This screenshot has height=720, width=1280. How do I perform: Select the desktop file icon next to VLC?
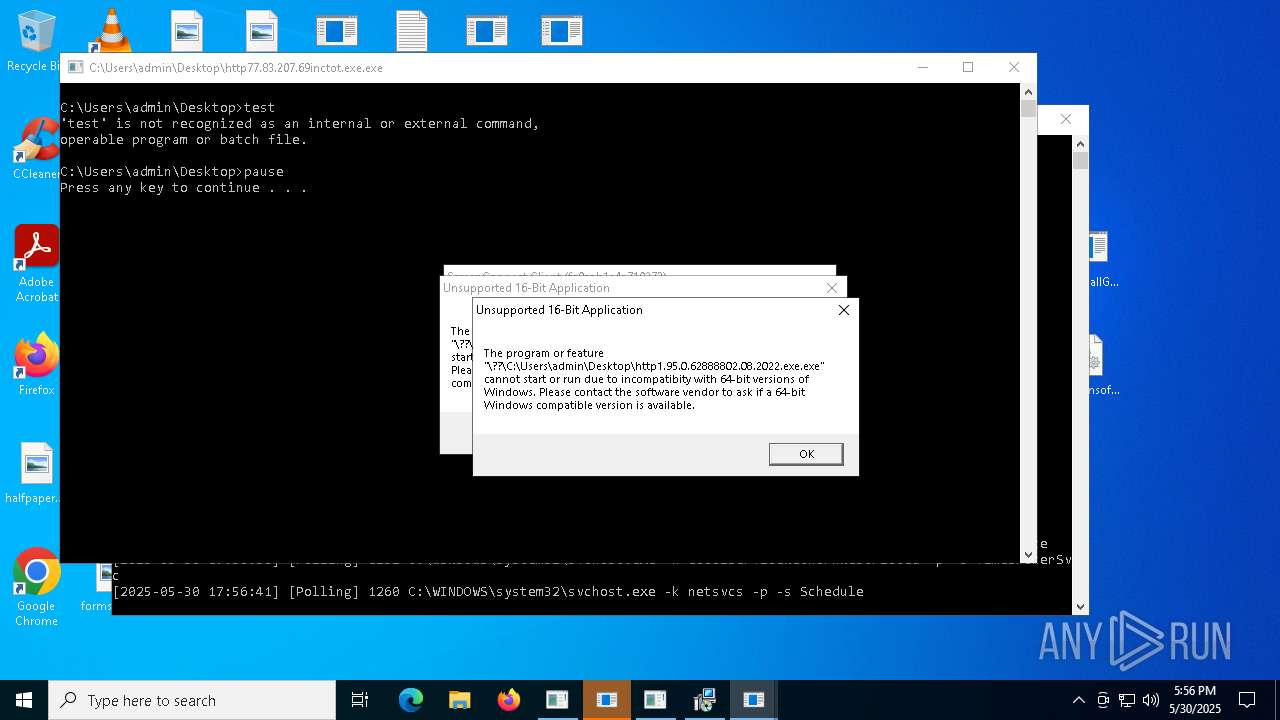[x=186, y=30]
